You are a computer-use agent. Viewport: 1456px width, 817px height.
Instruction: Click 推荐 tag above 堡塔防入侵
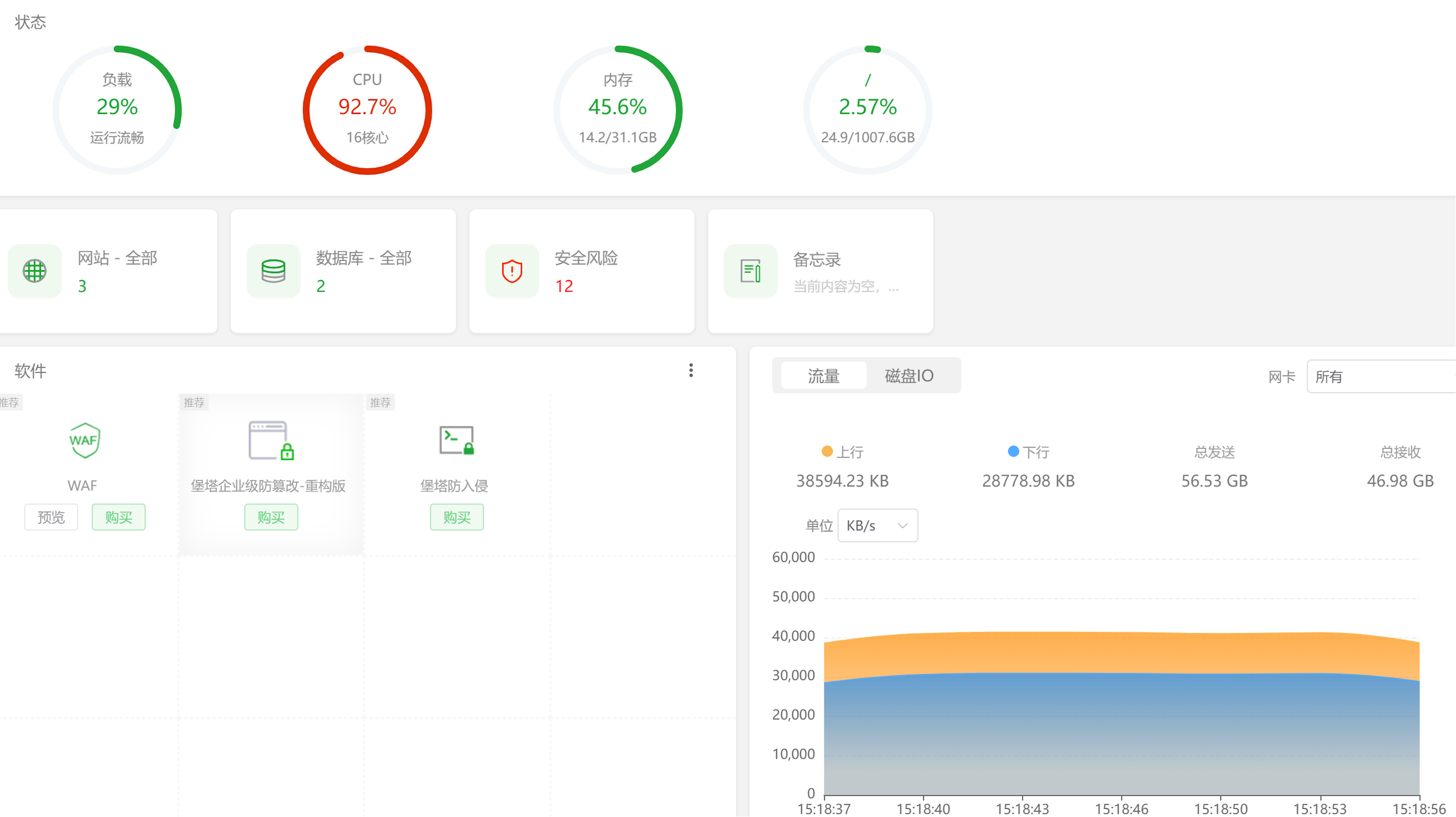[x=380, y=402]
